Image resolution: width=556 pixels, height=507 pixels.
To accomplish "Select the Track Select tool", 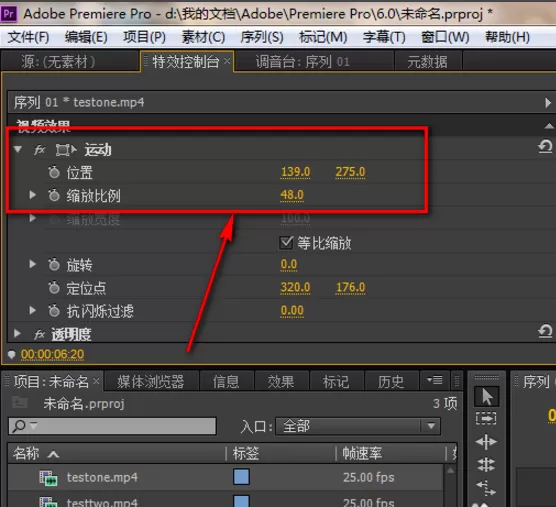I will [x=486, y=419].
